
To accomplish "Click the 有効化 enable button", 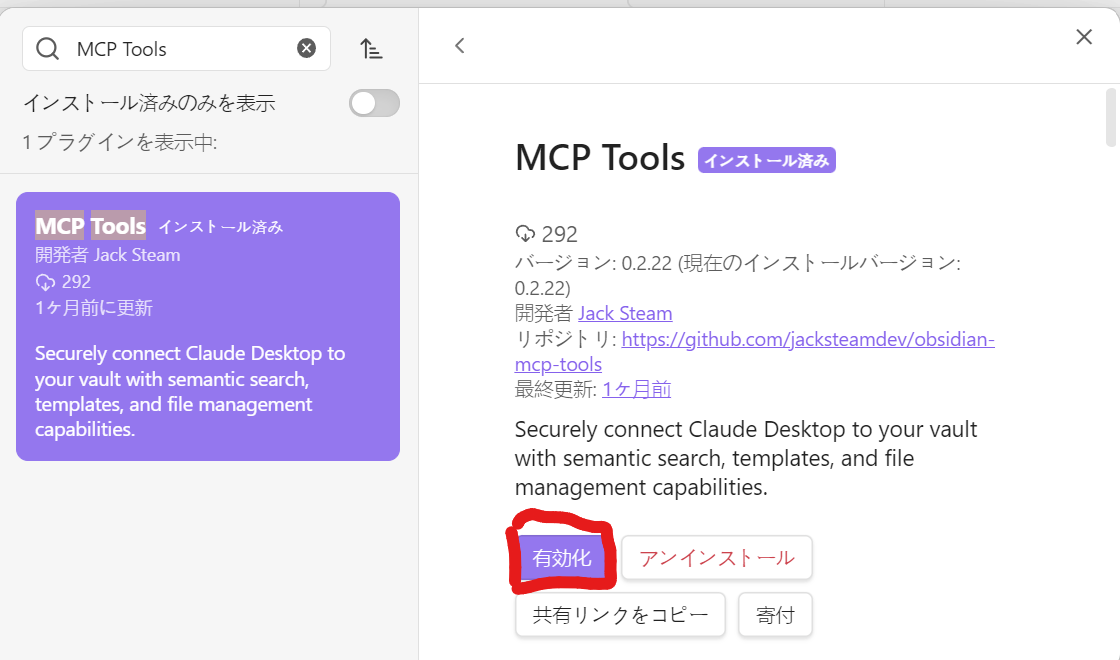I will (561, 558).
